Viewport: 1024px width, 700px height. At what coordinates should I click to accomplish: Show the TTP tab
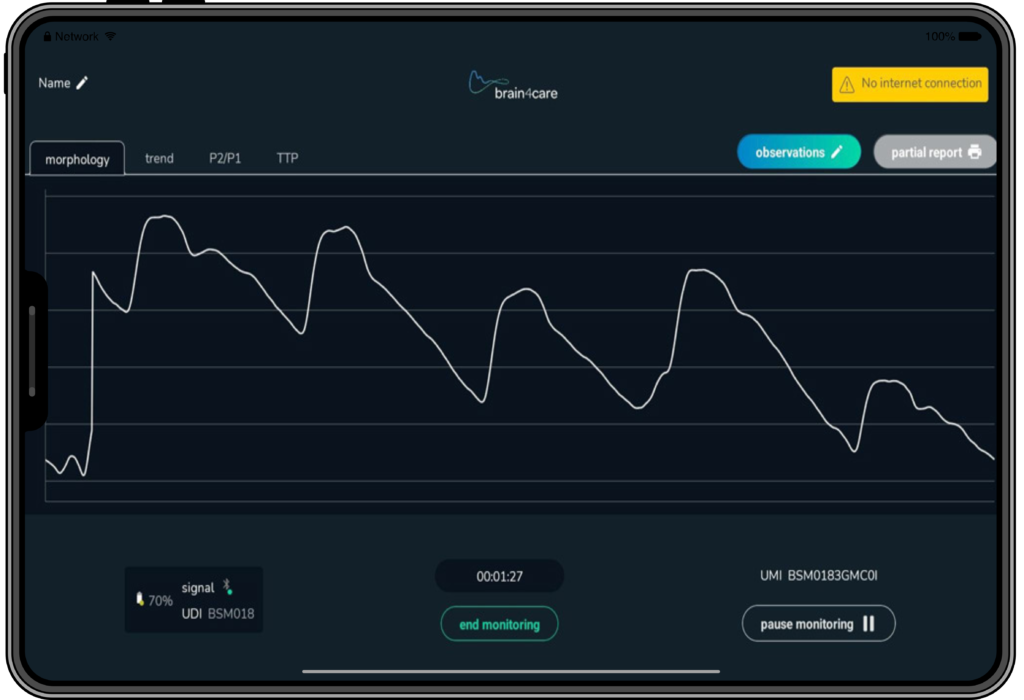pyautogui.click(x=287, y=158)
